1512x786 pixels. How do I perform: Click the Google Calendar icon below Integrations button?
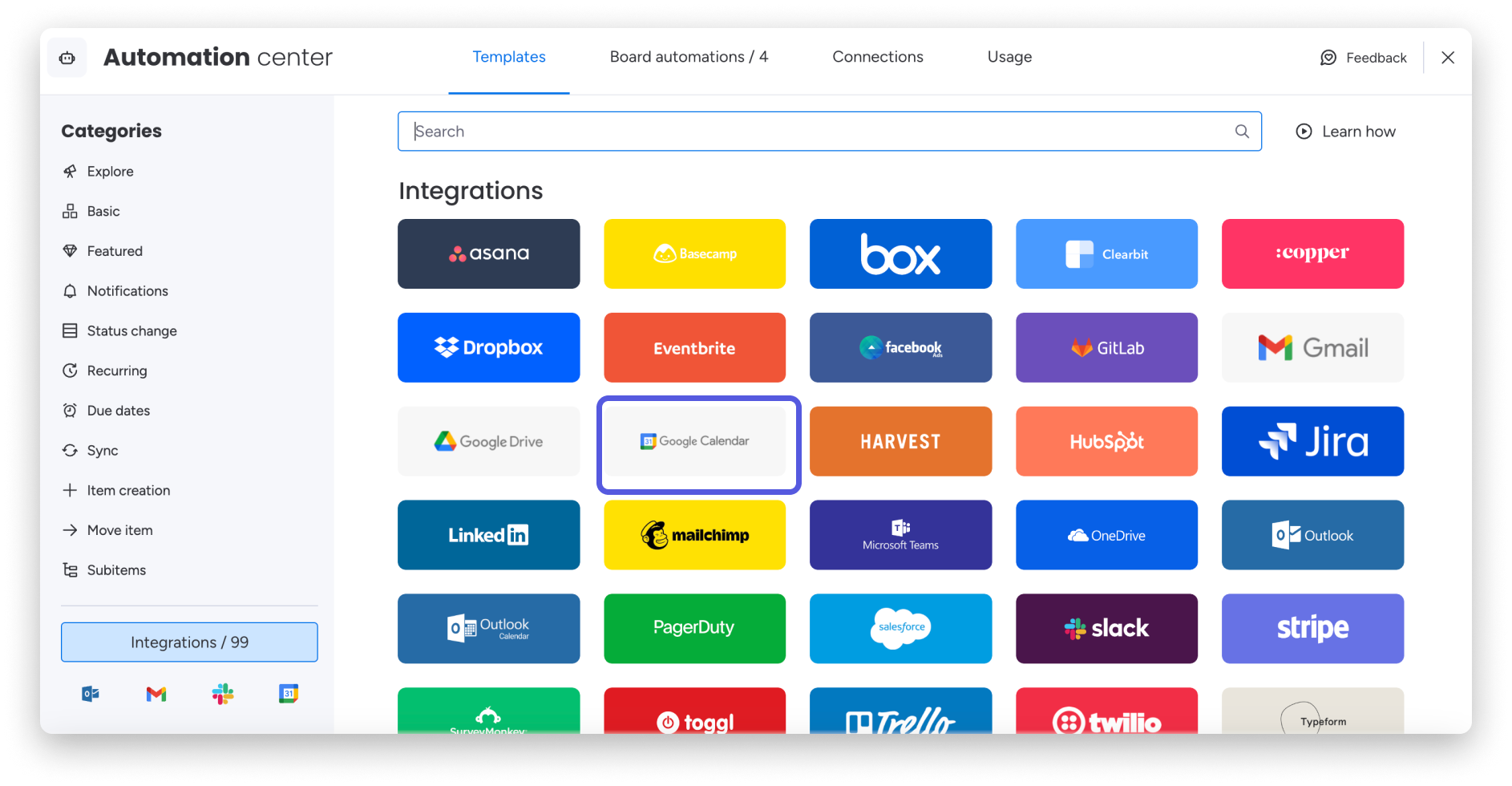point(289,694)
